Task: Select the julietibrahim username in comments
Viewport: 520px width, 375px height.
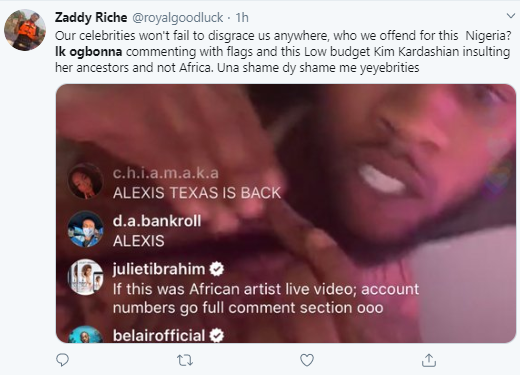Action: tap(159, 269)
